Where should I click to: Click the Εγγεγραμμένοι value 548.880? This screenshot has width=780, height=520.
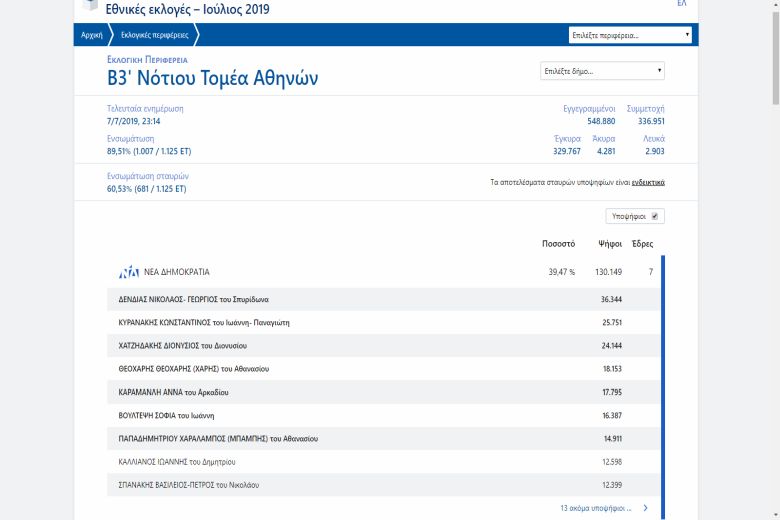[x=601, y=121]
